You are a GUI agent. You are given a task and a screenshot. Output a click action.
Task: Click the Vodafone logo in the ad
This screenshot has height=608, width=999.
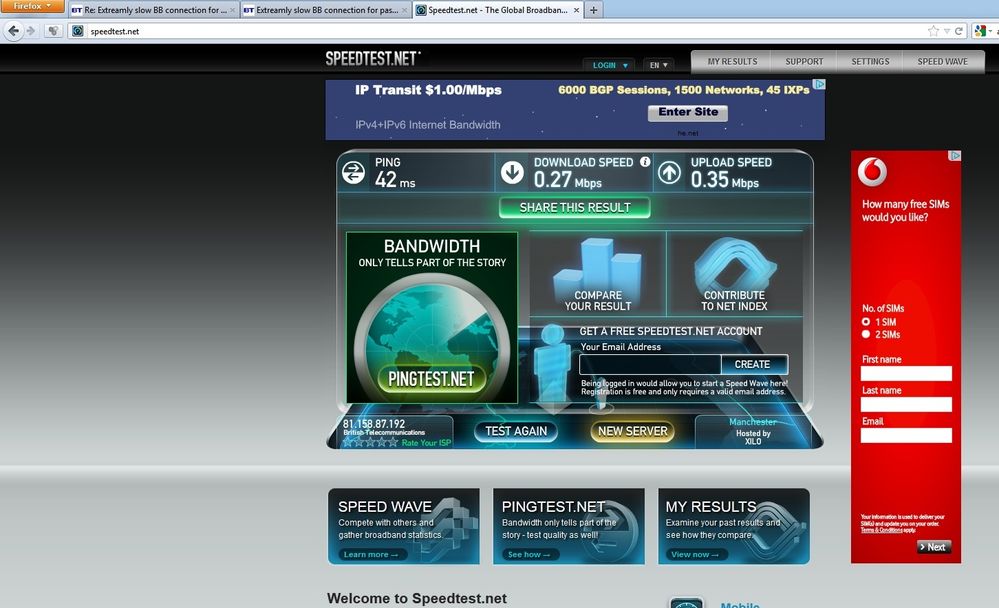(x=872, y=172)
